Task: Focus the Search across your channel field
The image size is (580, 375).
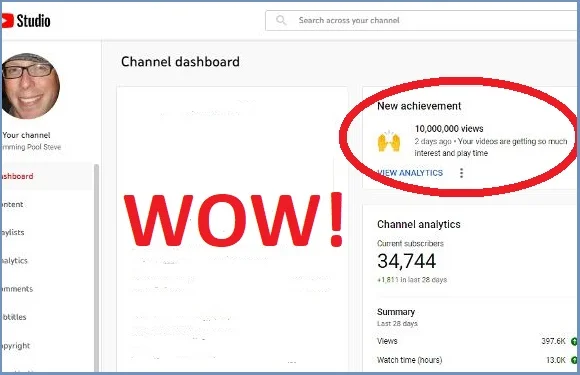Action: (422, 20)
